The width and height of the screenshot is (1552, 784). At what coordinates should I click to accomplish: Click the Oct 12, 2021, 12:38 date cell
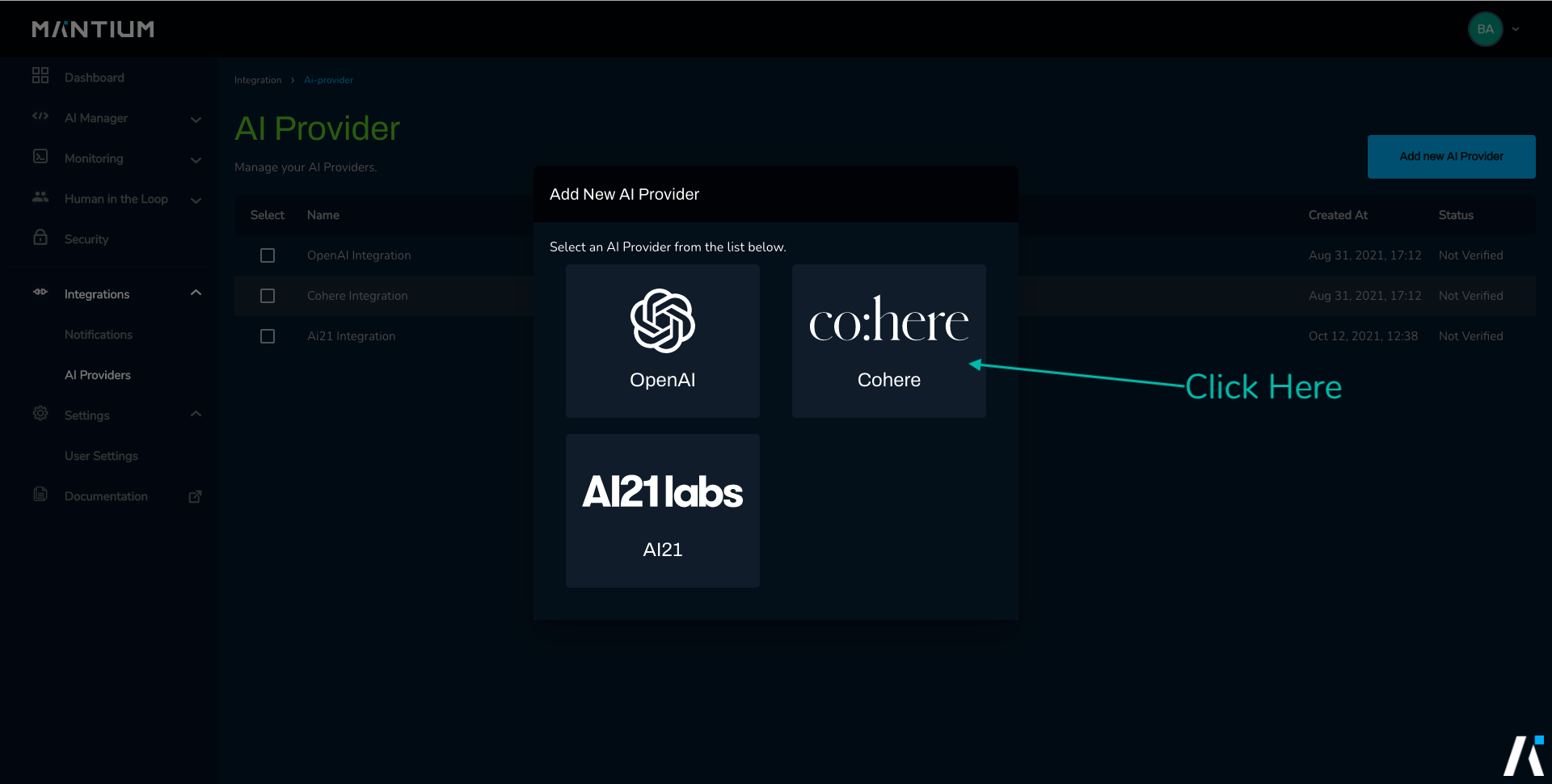coord(1363,336)
